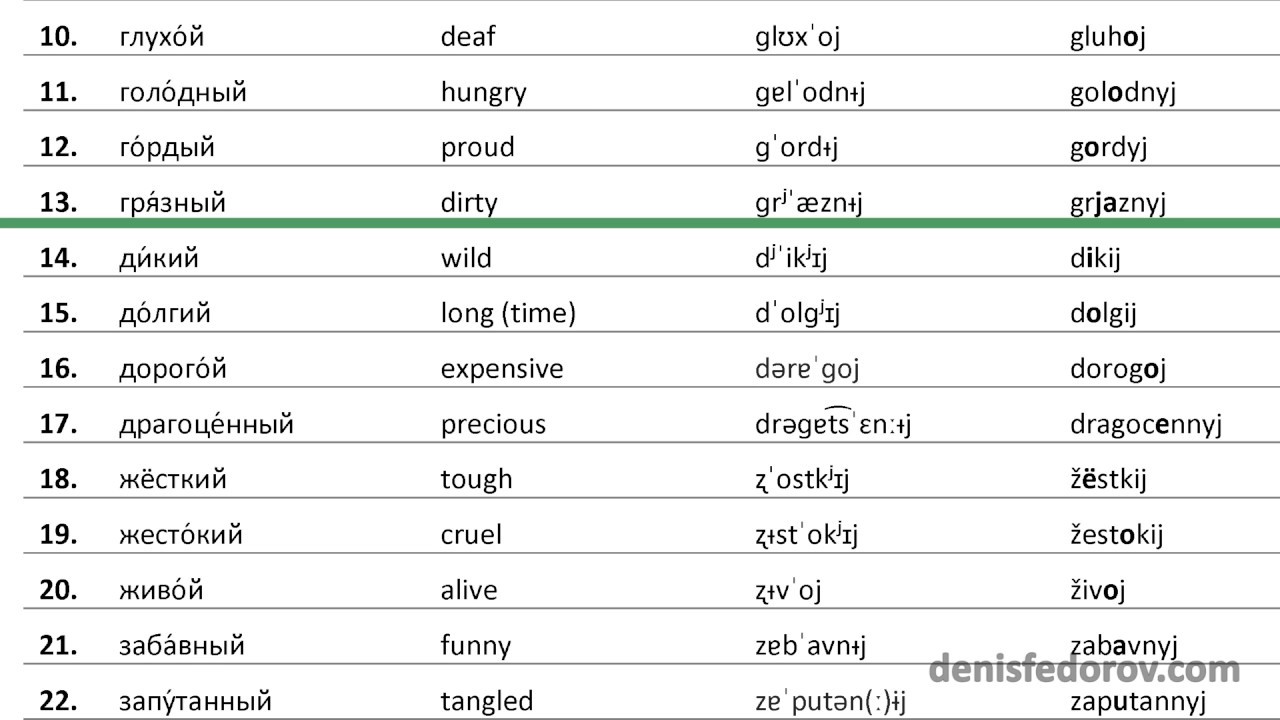Click the Russian word драгоце́нный

pos(206,424)
